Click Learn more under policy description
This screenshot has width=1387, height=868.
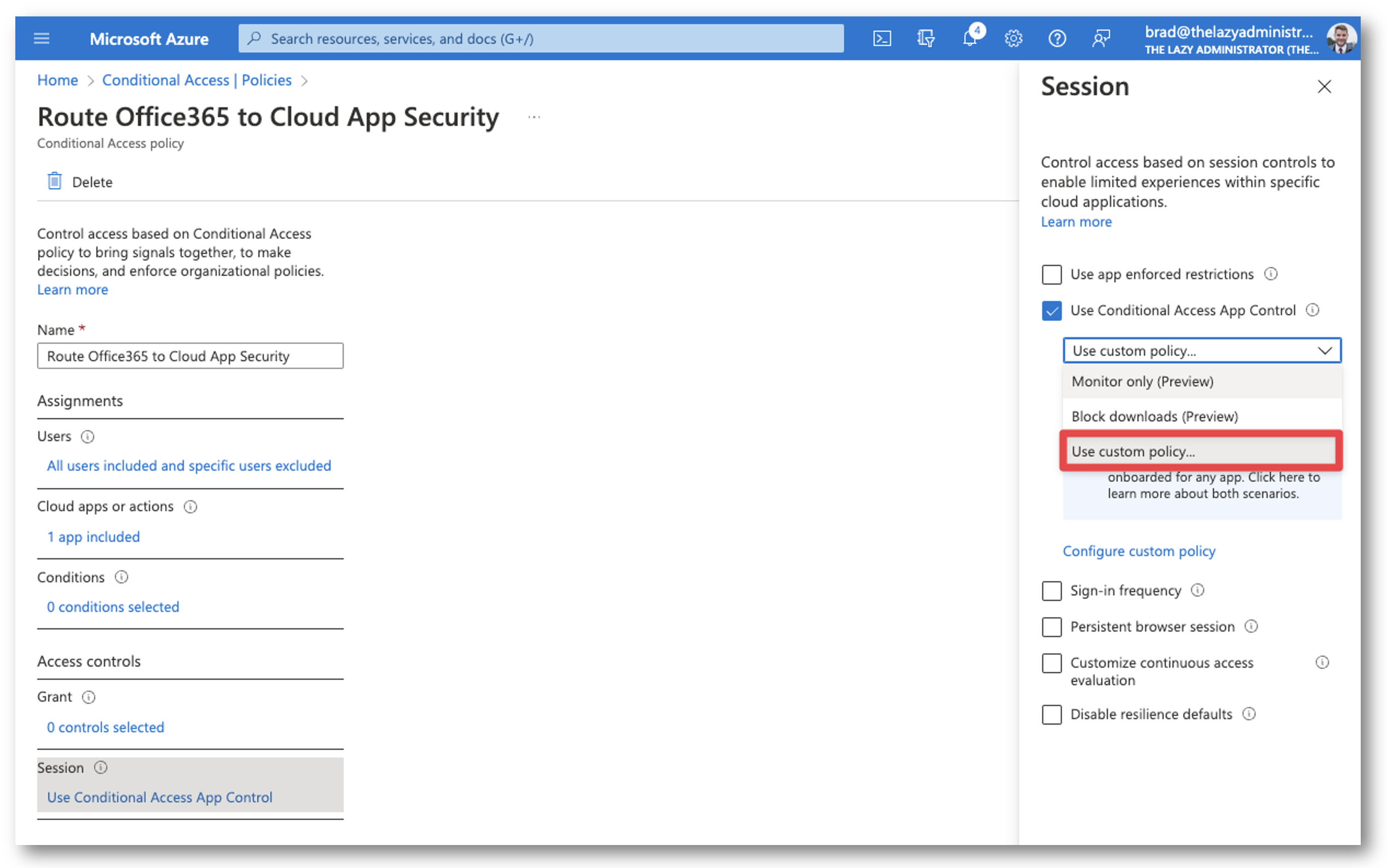(x=72, y=290)
